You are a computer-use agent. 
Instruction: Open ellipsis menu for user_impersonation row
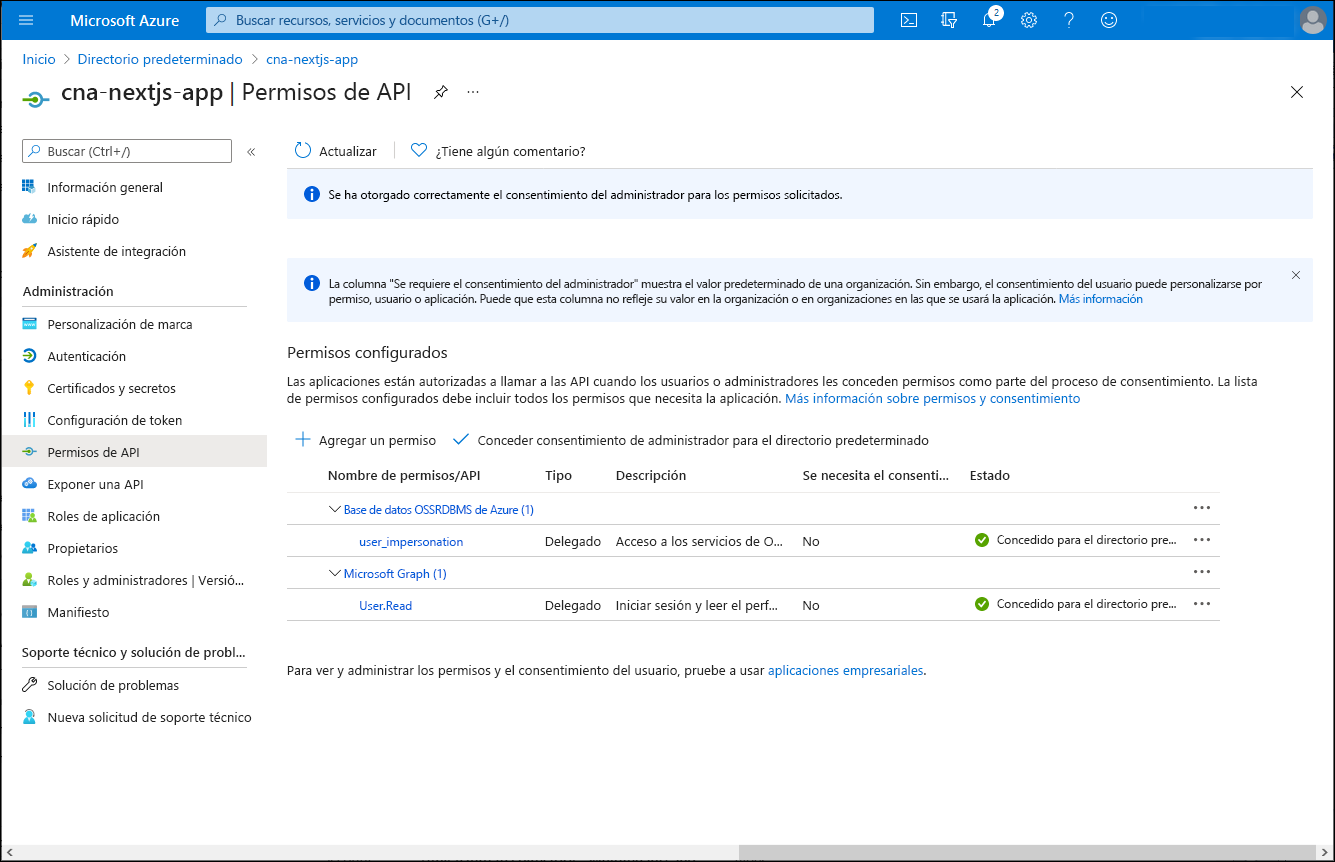tap(1202, 541)
